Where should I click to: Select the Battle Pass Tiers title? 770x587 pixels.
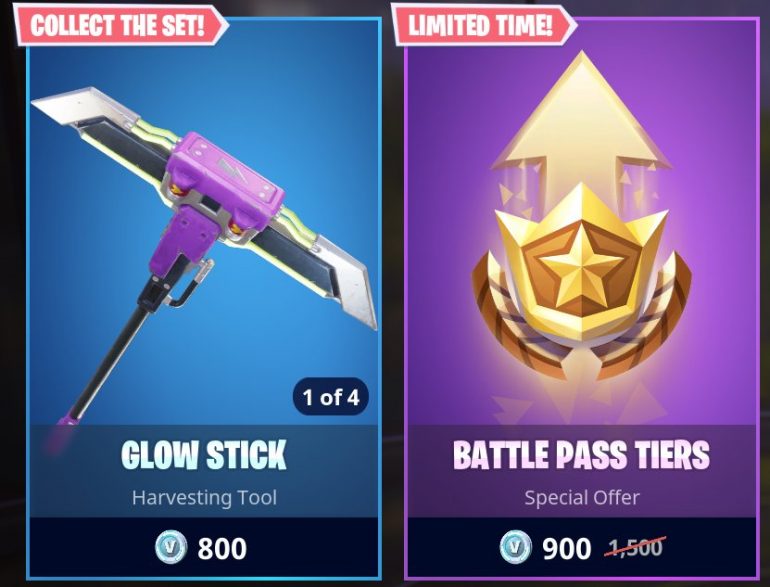[582, 455]
